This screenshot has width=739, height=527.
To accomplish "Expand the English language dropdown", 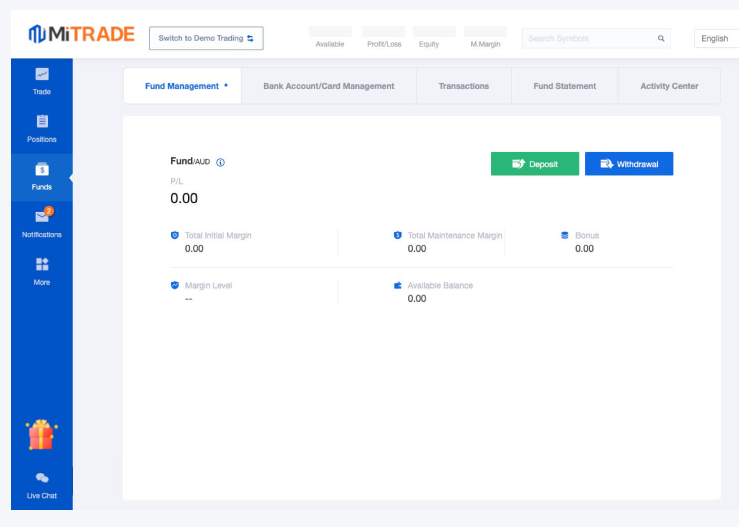I will [716, 39].
